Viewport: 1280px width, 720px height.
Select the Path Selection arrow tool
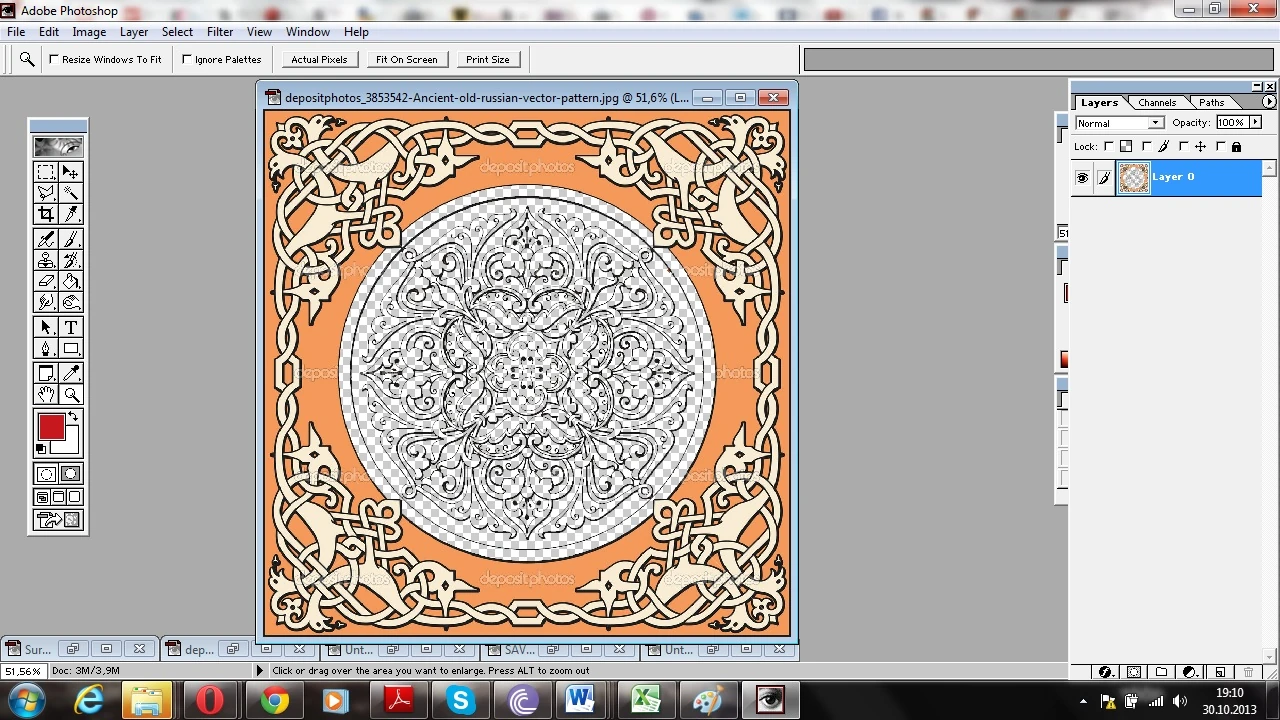tap(46, 327)
